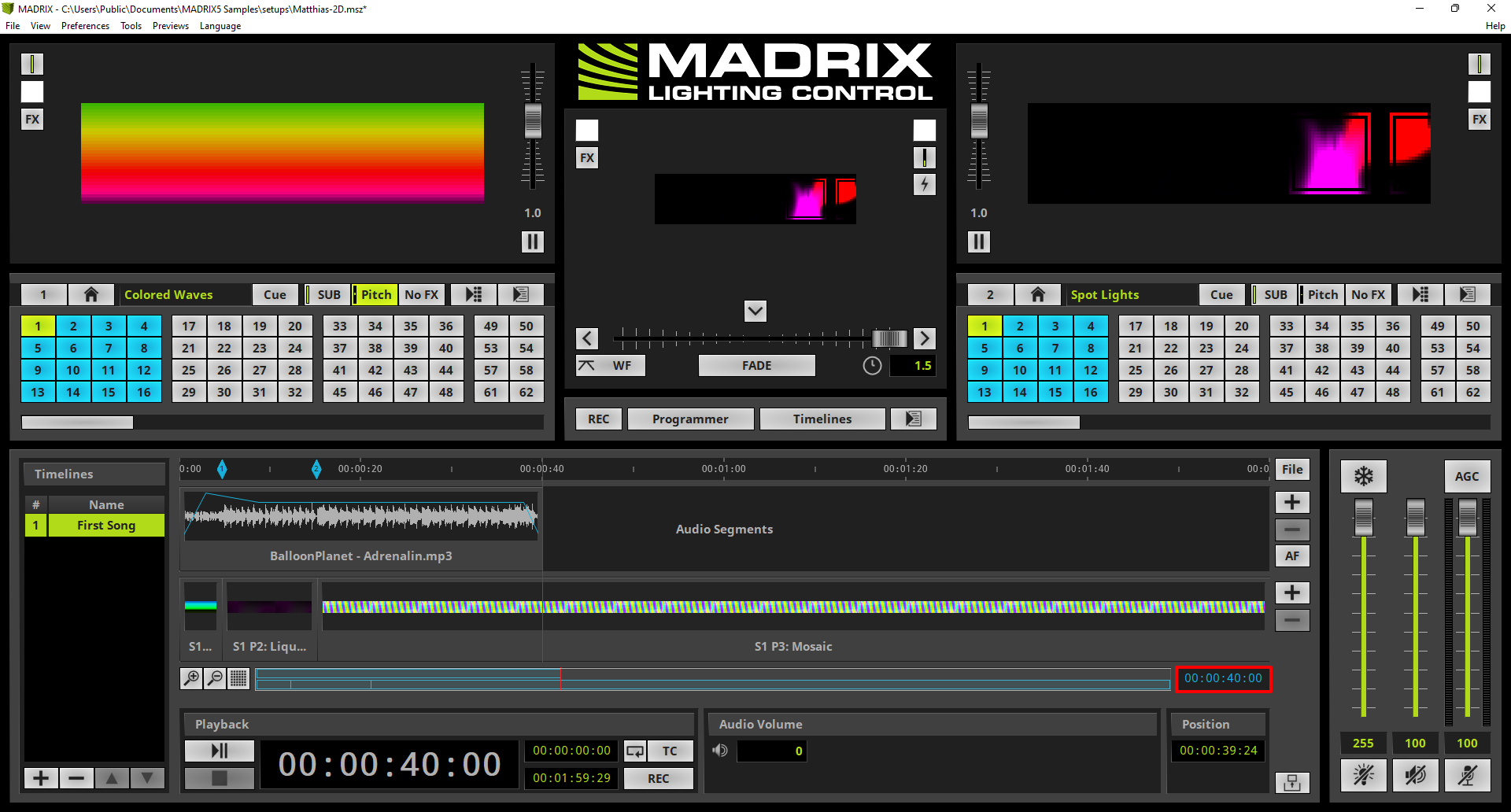
Task: Zoom in the timeline
Action: [x=191, y=677]
